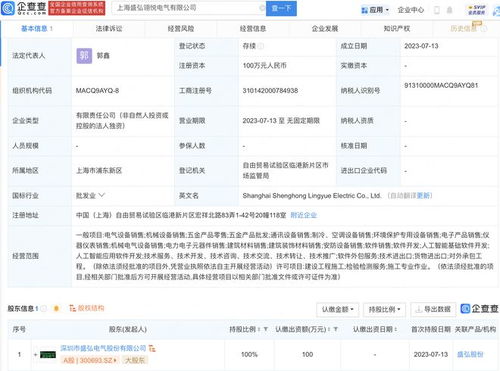Click the 企查查 logo at top left
Viewport: 500px width, 371px height.
pos(24,8)
